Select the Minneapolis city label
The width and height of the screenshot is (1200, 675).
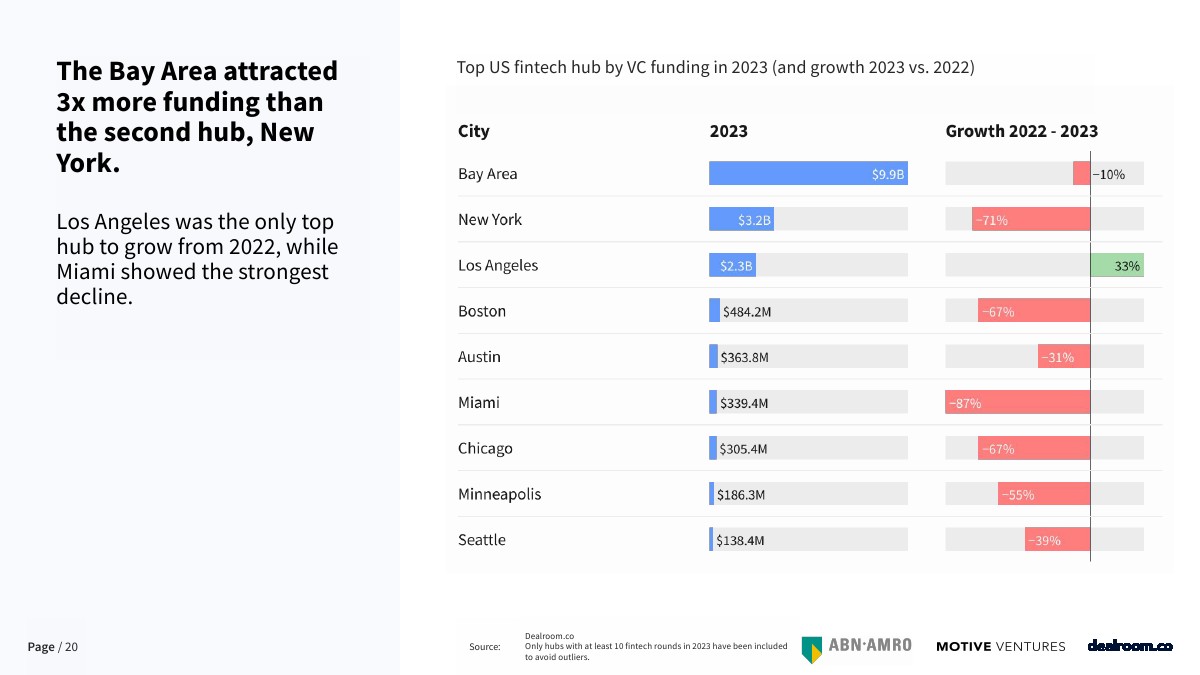(x=499, y=494)
